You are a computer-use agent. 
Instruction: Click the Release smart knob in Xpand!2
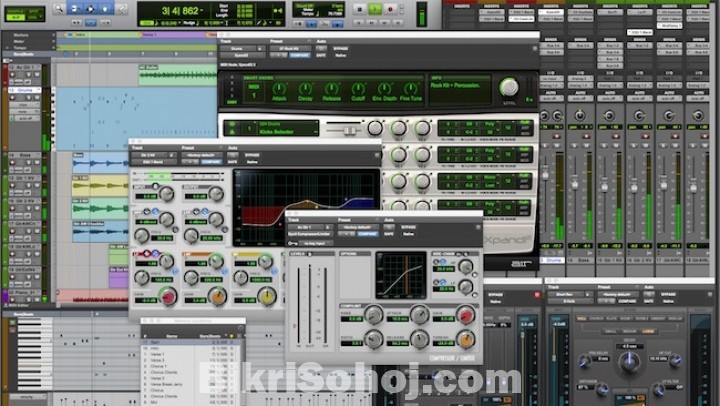click(x=332, y=89)
